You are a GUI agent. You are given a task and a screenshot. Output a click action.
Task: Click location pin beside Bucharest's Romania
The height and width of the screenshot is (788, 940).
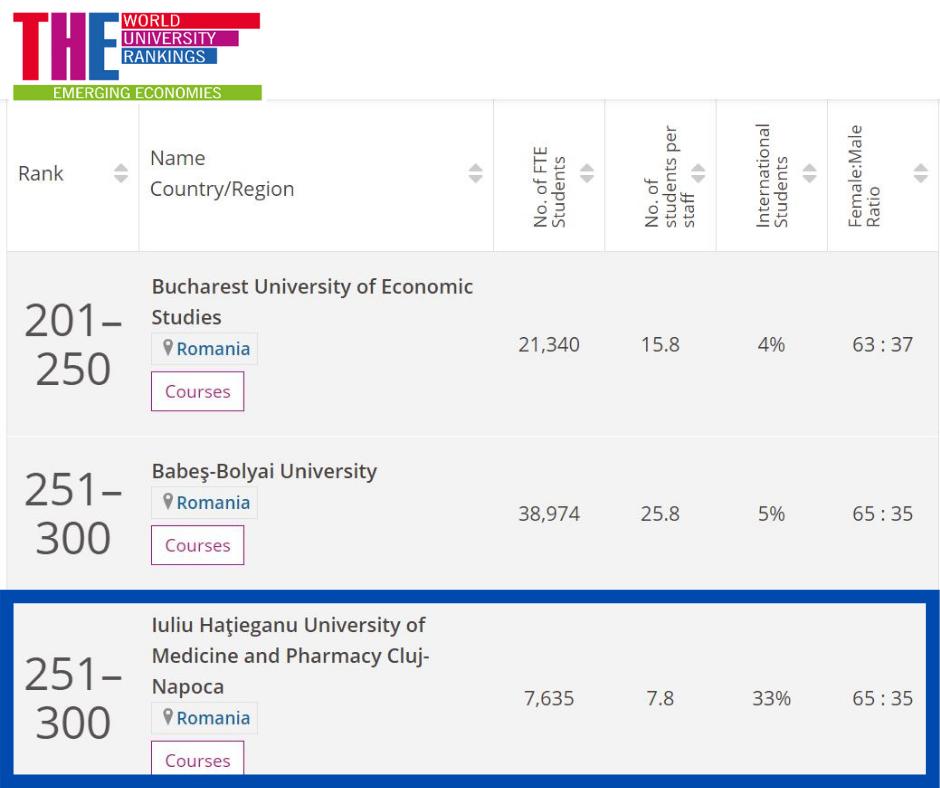pos(167,348)
